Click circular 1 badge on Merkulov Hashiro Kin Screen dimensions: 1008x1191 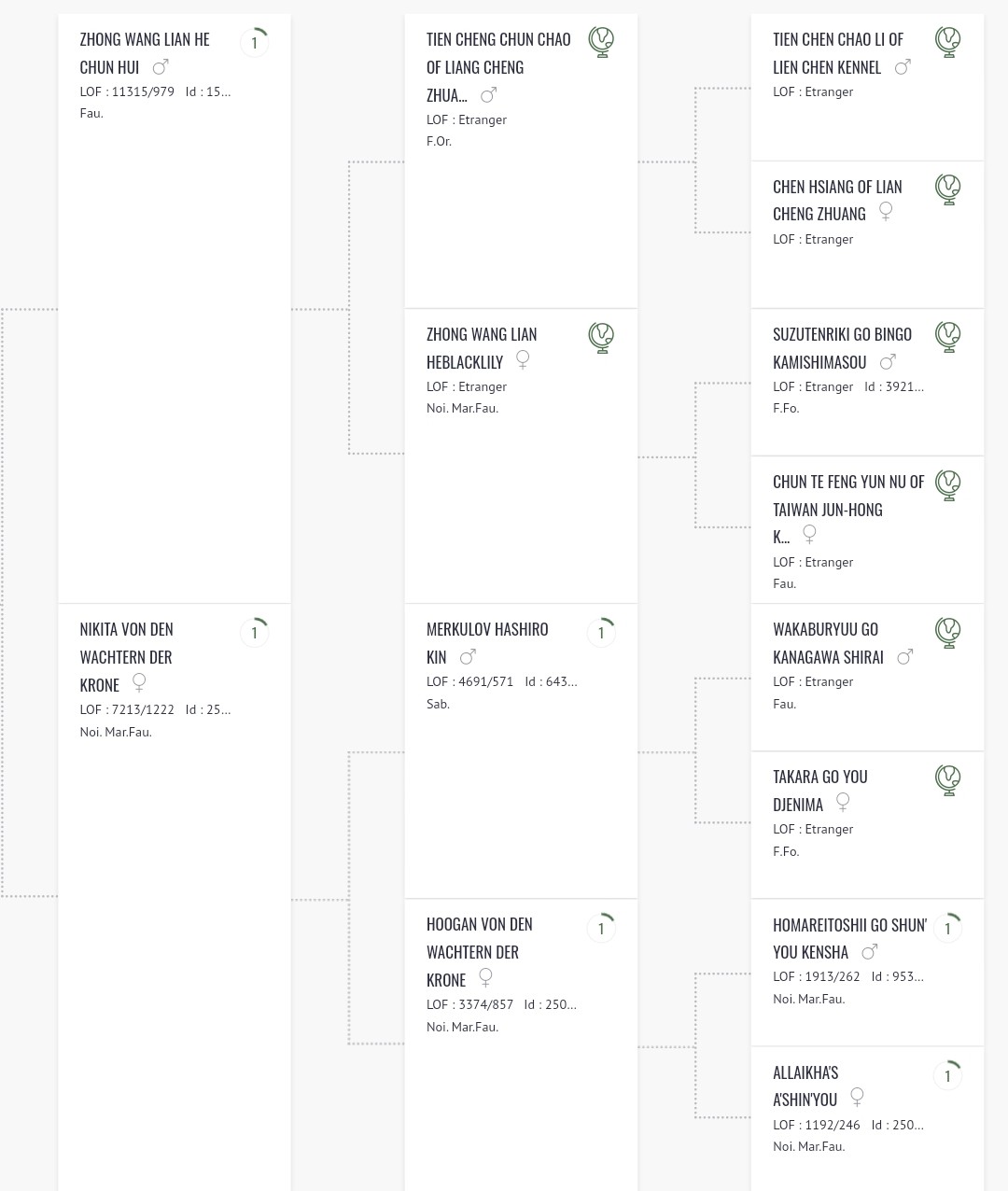(601, 633)
